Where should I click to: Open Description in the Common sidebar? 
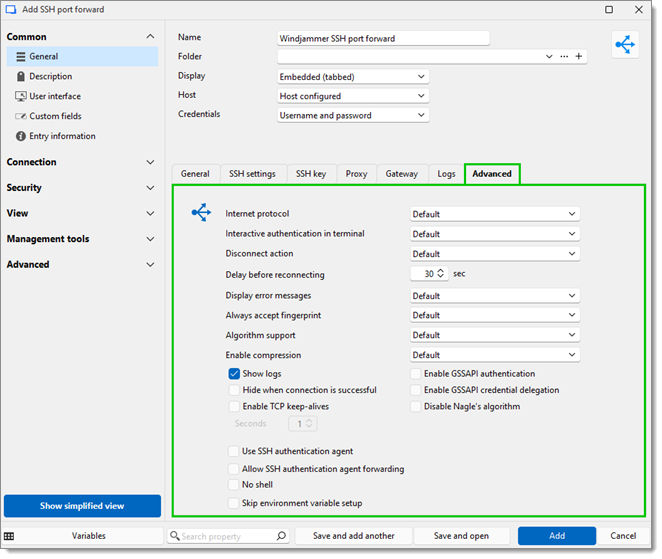click(50, 76)
